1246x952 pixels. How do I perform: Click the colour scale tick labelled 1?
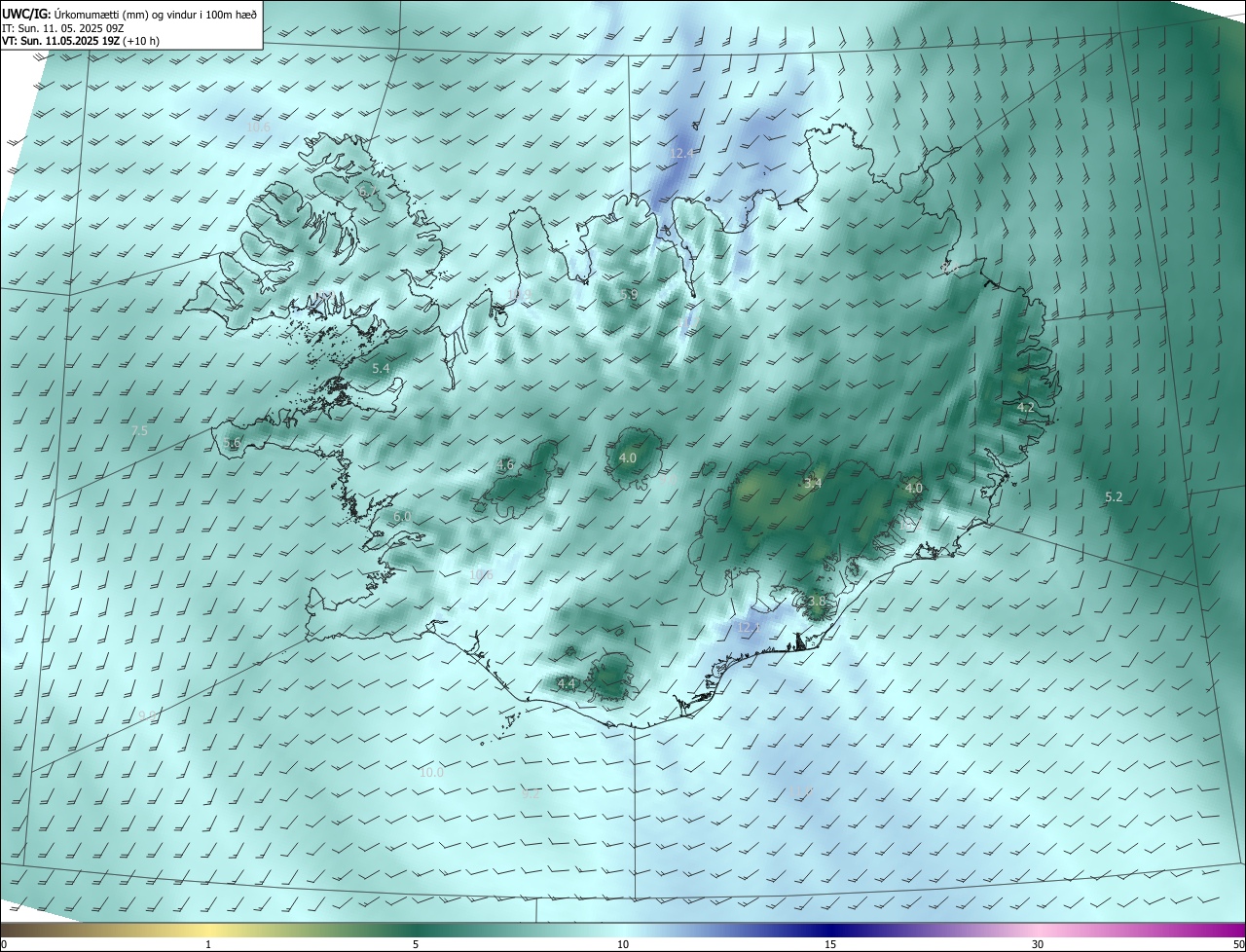point(208,944)
